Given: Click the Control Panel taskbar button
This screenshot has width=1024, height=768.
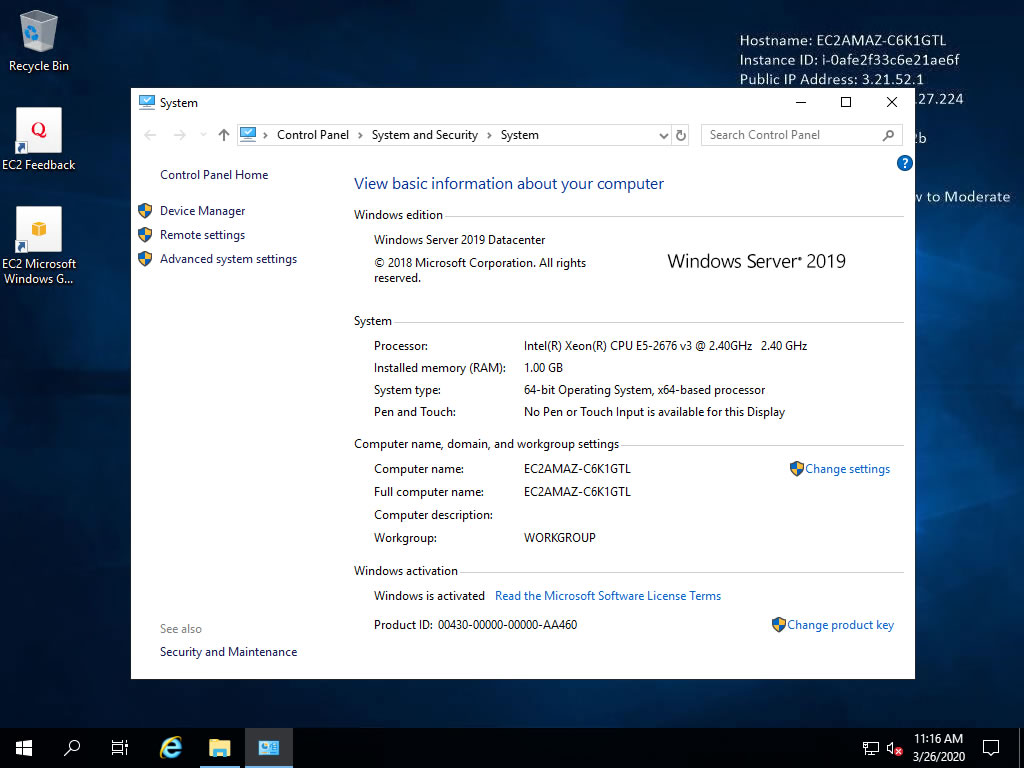Looking at the screenshot, I should [268, 748].
